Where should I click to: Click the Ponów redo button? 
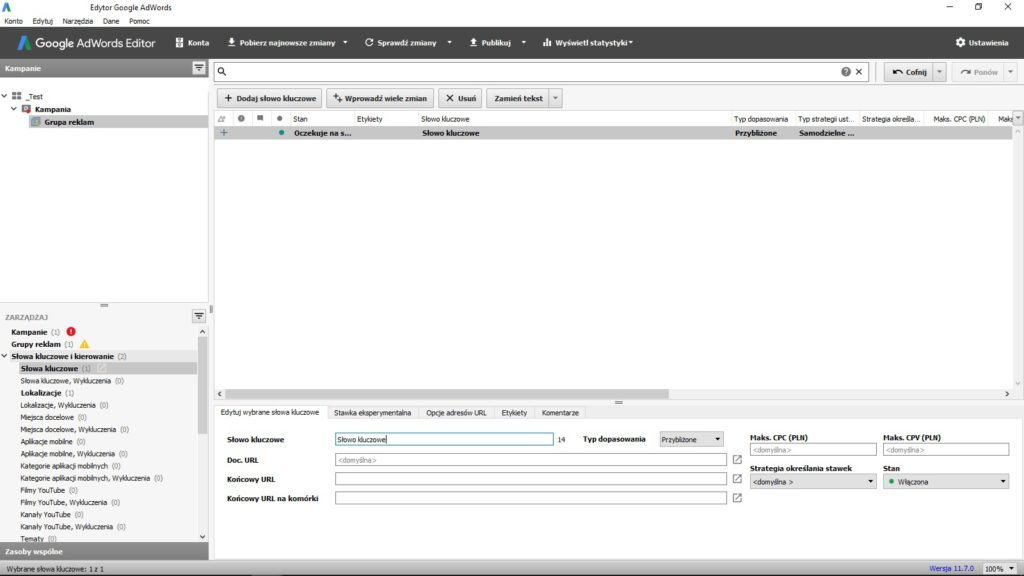tap(979, 72)
